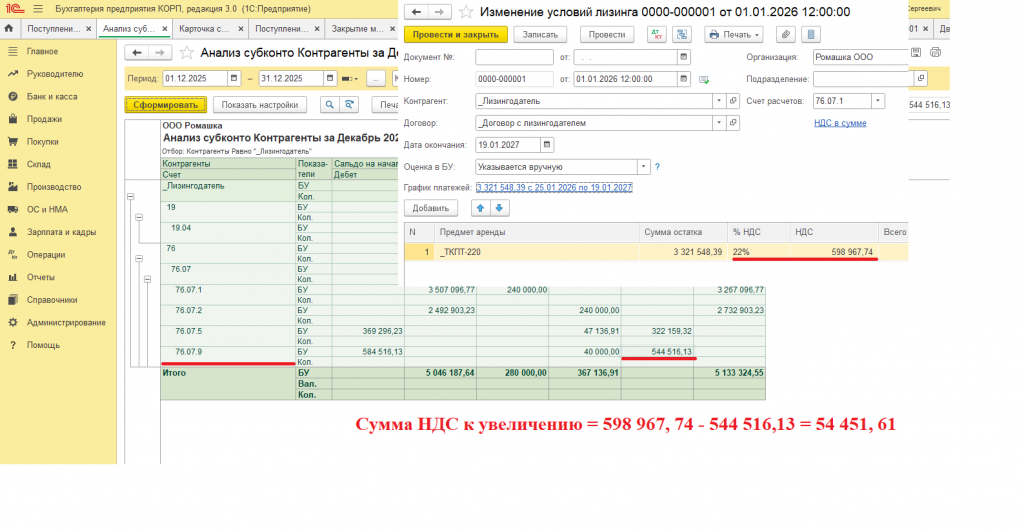Open the Подразделение record link icon
The image size is (1024, 532).
921,79
